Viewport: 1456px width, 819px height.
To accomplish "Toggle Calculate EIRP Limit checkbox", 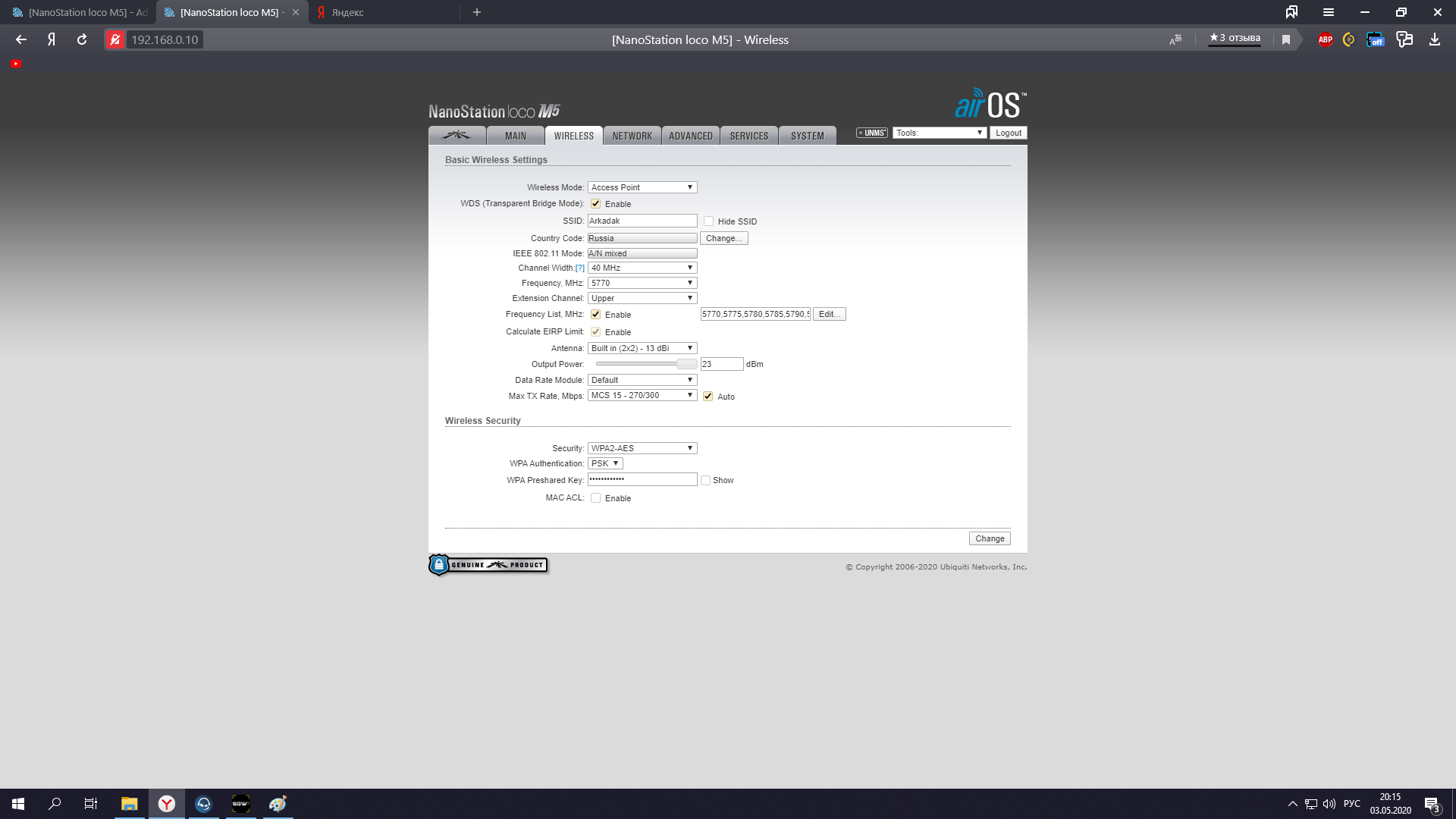I will point(596,332).
